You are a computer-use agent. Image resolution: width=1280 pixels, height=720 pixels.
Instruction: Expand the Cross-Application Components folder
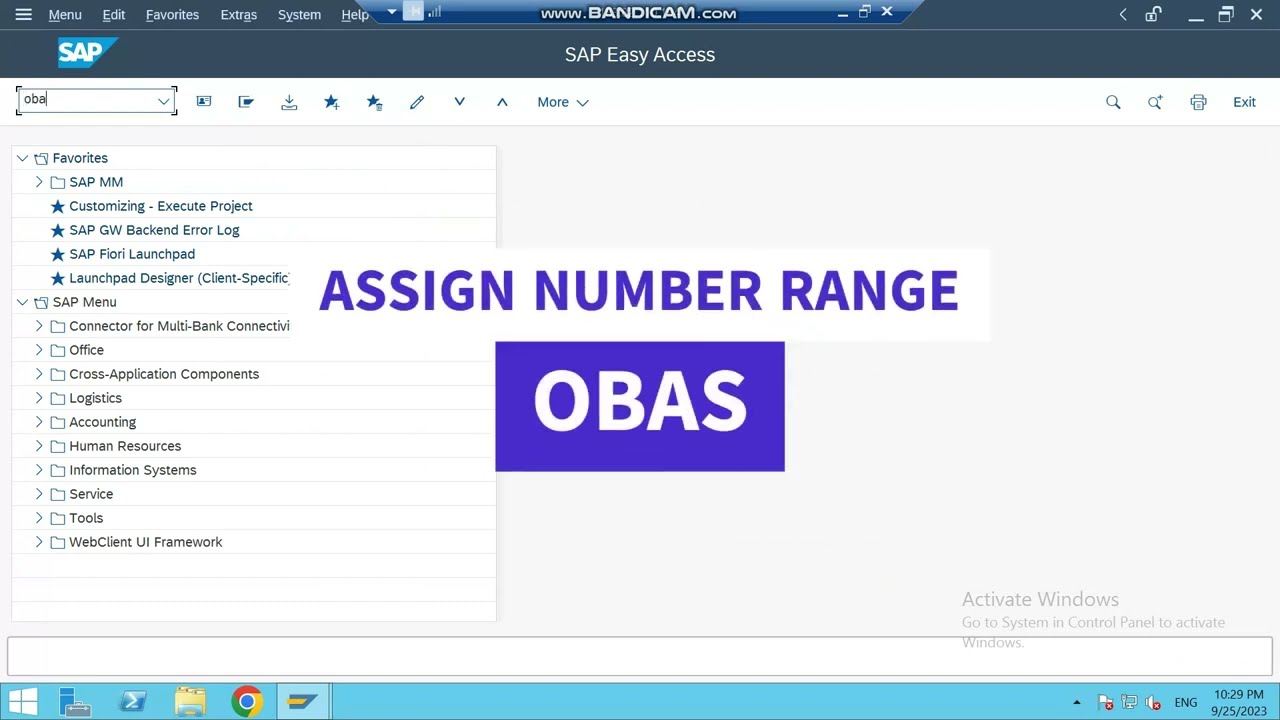click(x=39, y=374)
